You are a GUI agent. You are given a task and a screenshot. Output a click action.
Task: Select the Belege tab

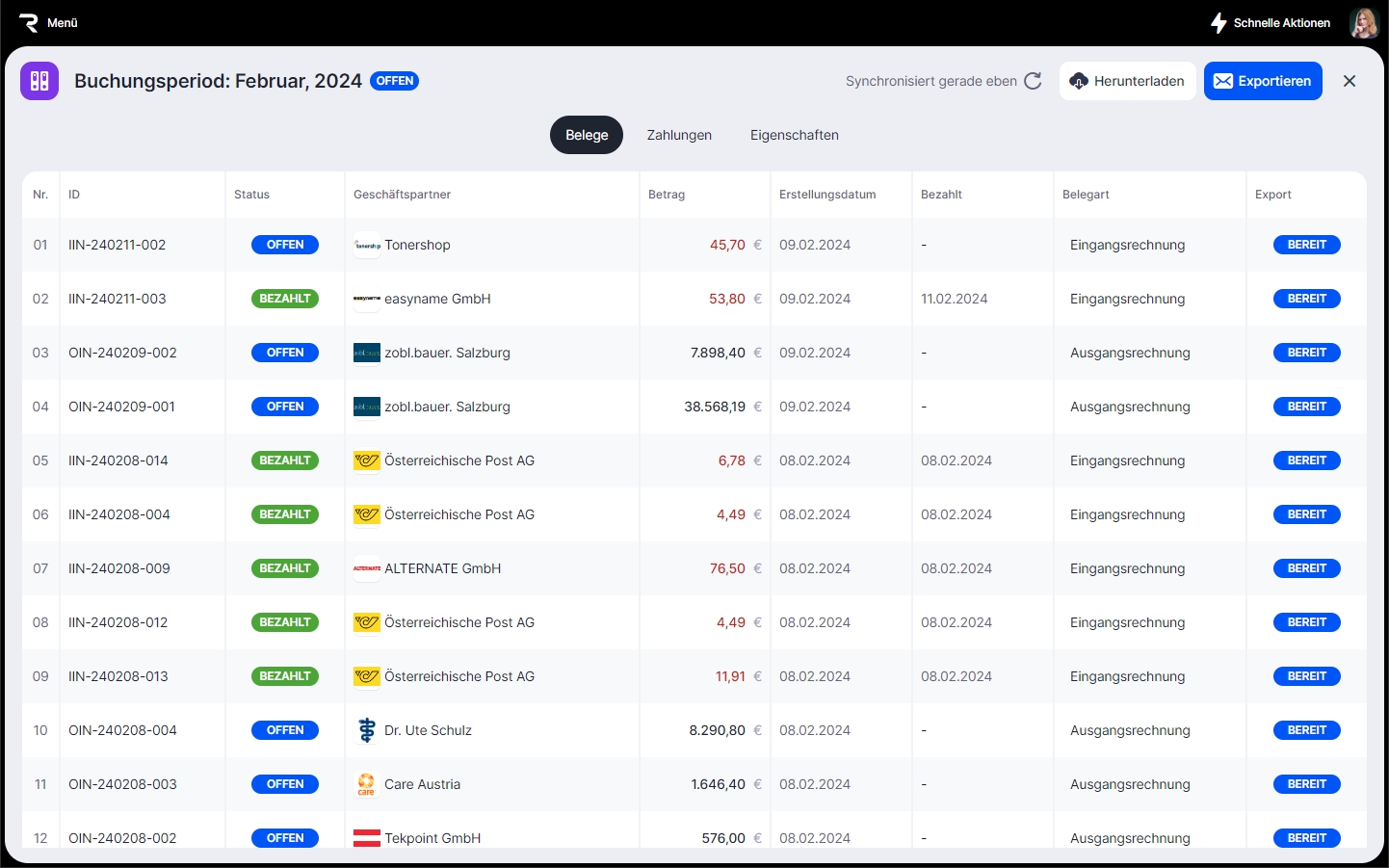pos(587,135)
